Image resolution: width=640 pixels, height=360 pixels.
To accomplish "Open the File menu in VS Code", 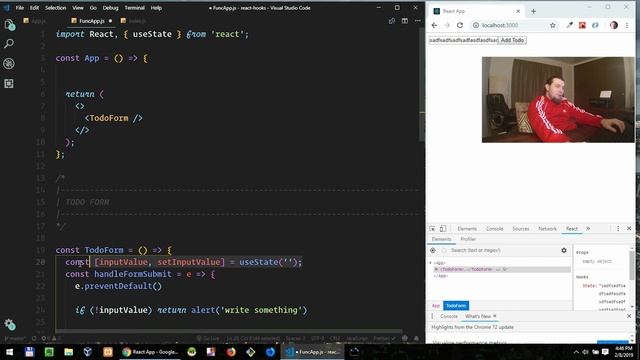I will tap(20, 8).
